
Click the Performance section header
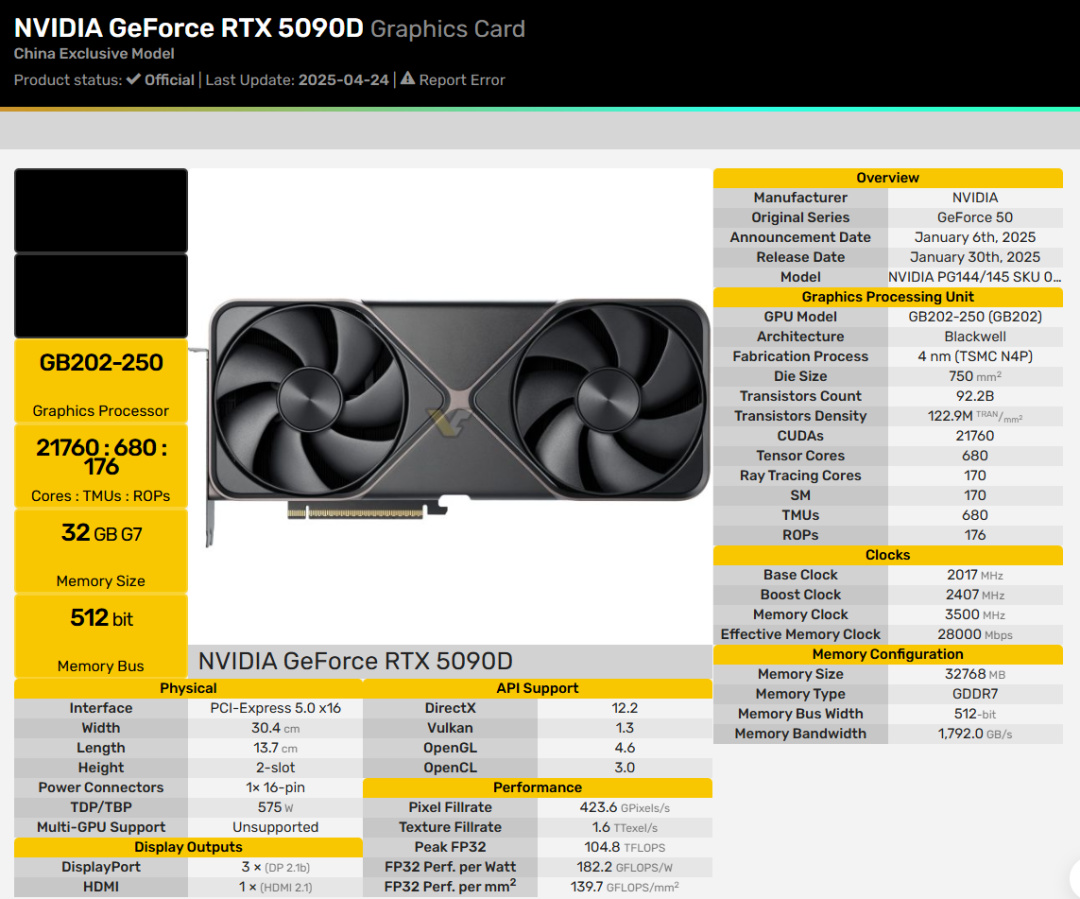(537, 787)
